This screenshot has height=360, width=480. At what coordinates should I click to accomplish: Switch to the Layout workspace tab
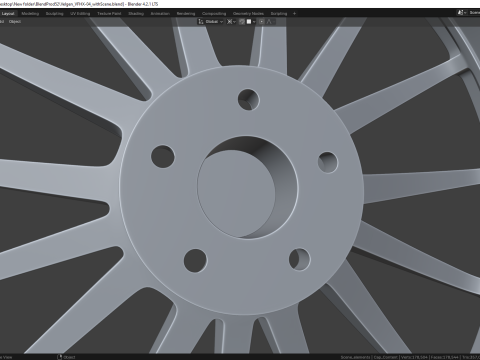coord(8,14)
